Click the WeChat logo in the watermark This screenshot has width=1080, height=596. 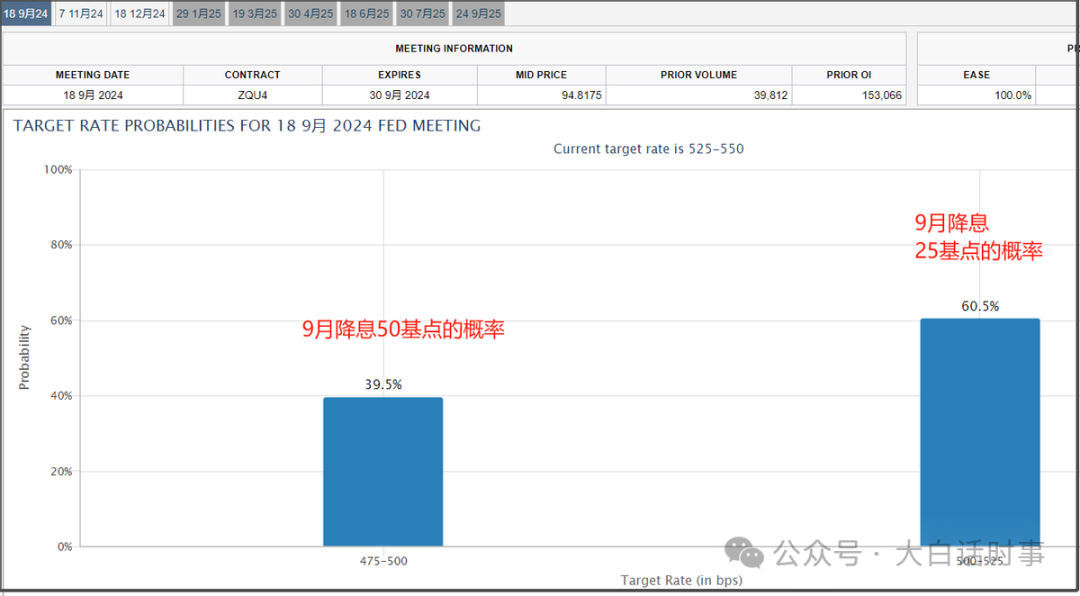[743, 553]
